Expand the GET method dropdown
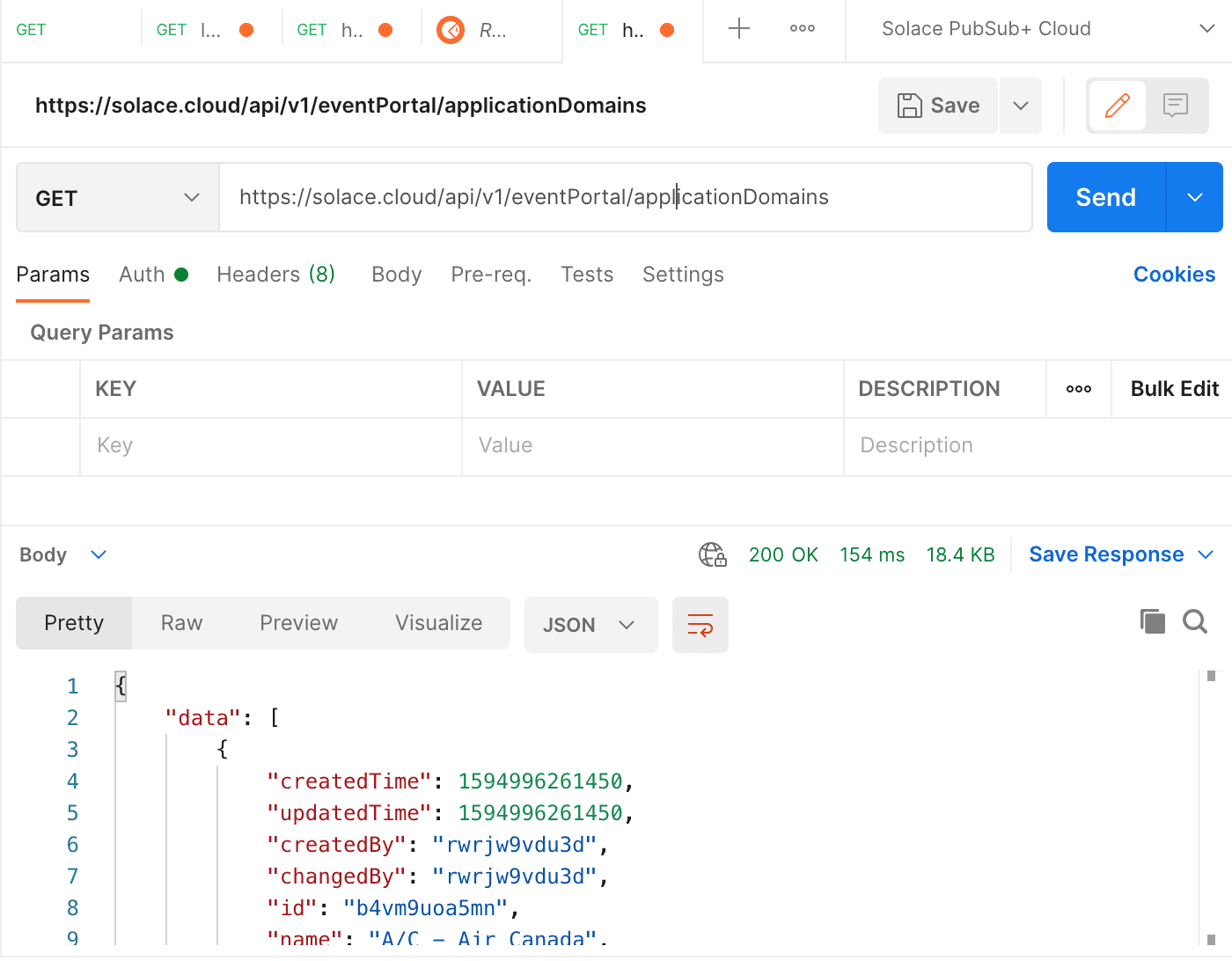The width and height of the screenshot is (1232, 961). [x=118, y=198]
